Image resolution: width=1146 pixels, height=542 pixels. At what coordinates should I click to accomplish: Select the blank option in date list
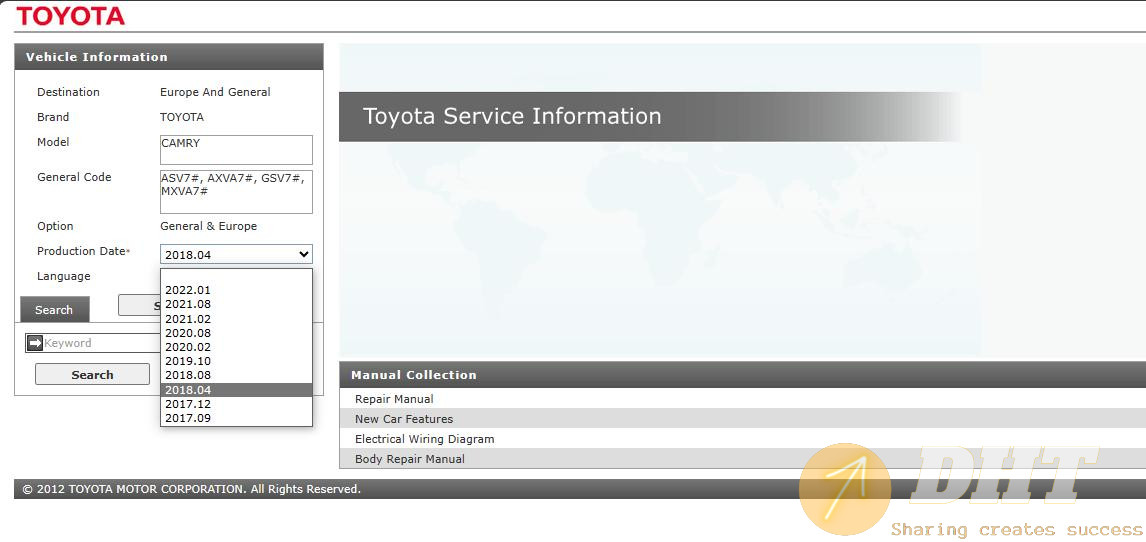pos(236,276)
